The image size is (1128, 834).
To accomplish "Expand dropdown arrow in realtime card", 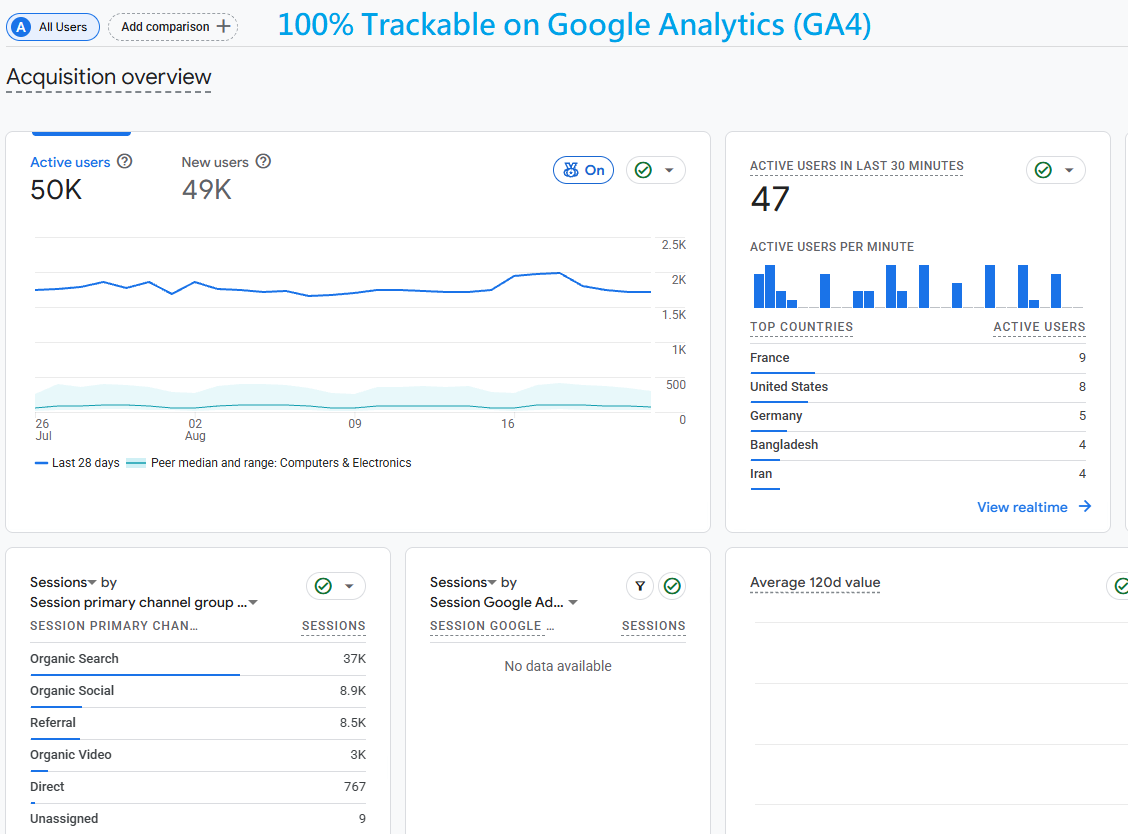I will click(1069, 171).
